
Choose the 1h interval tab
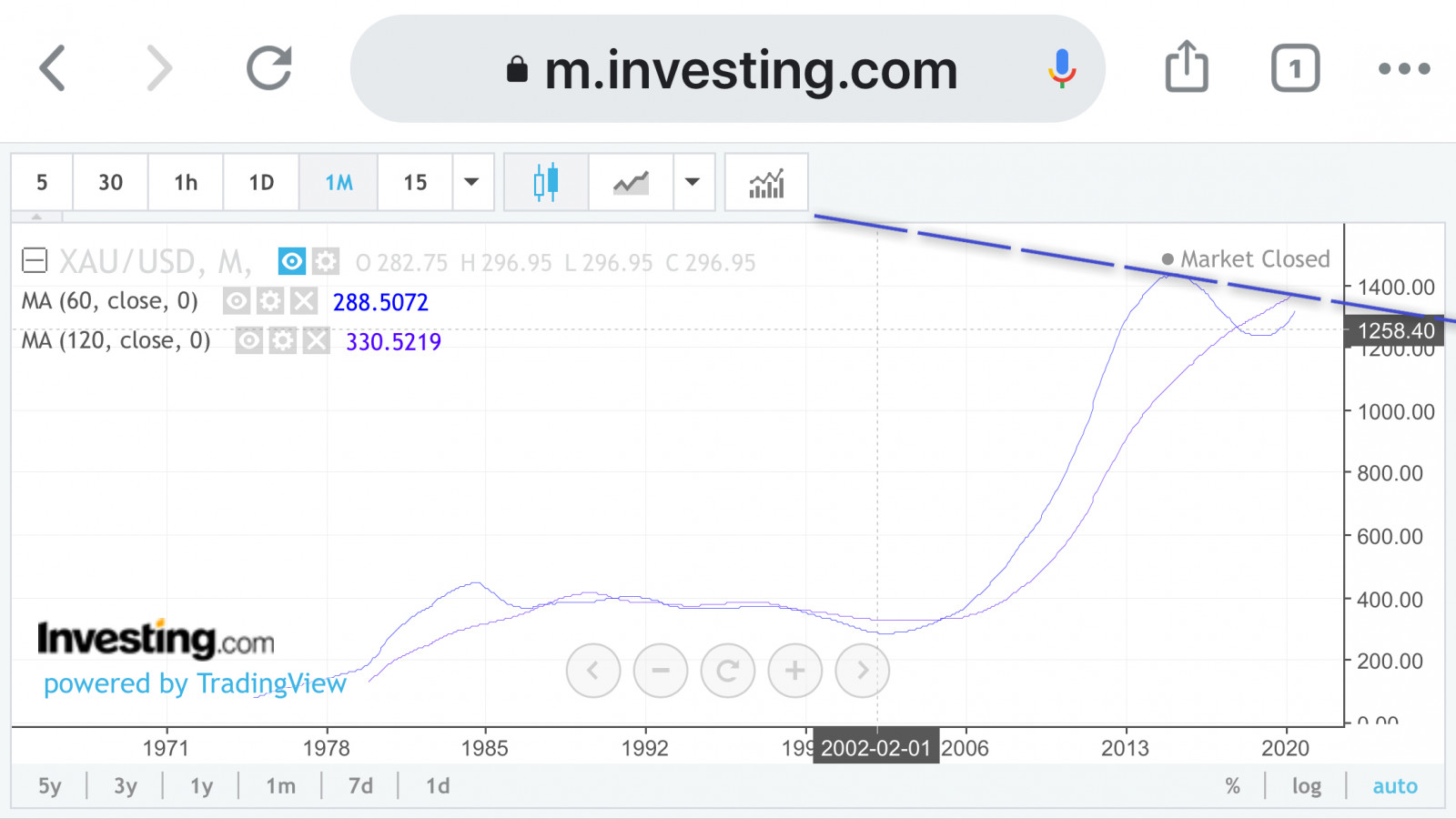[x=186, y=183]
